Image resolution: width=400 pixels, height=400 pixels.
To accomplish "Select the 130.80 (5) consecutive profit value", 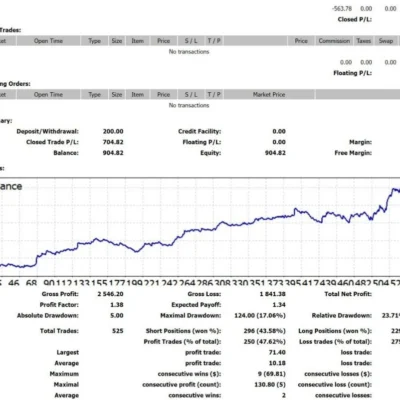I will click(x=270, y=385).
